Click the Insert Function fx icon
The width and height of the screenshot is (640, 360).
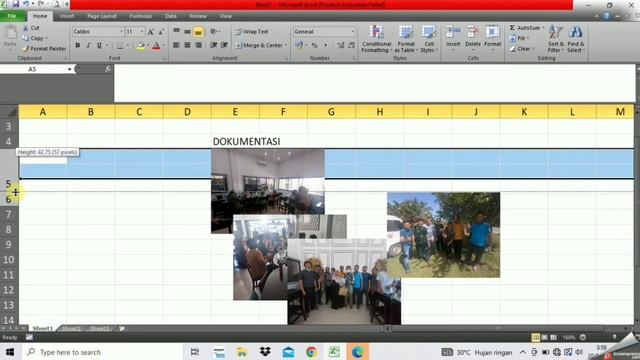[107, 69]
